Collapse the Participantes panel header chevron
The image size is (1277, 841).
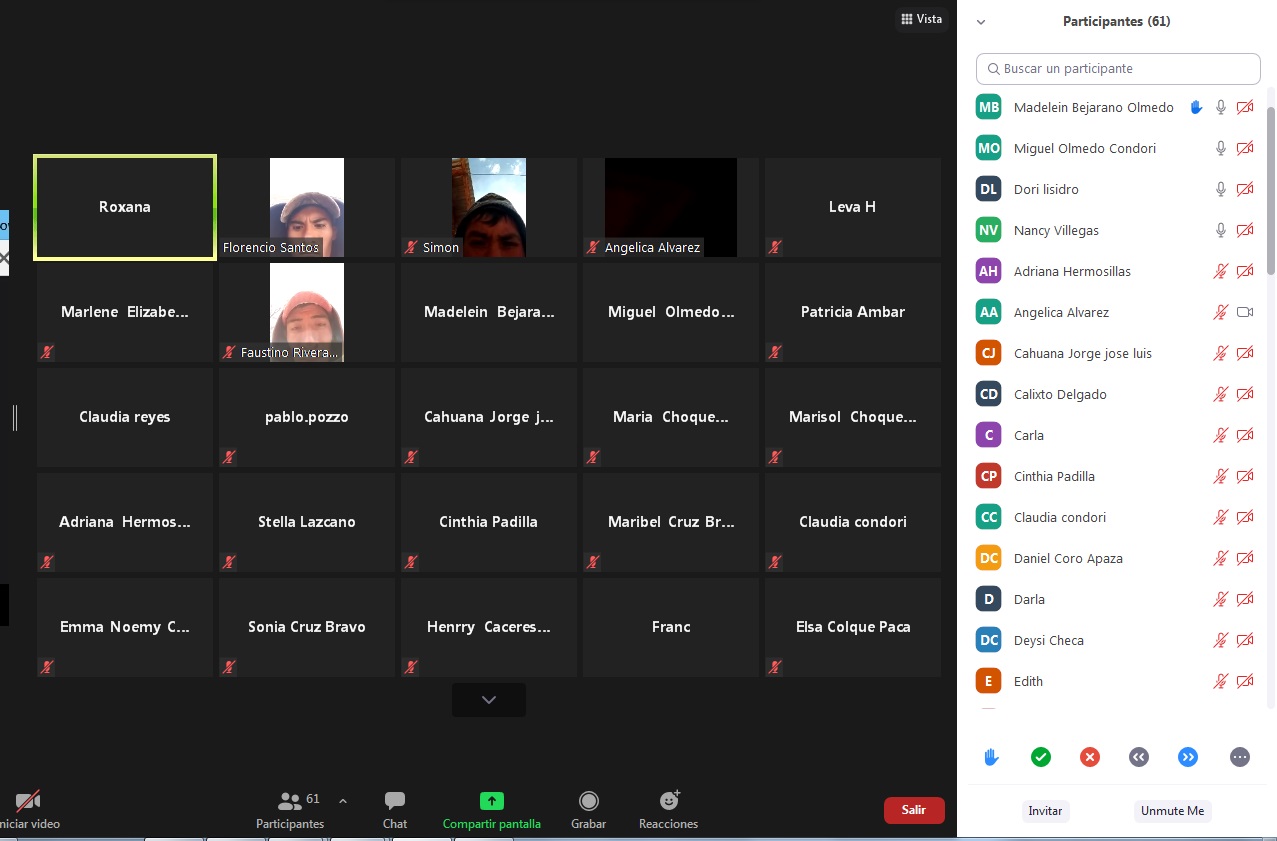981,22
